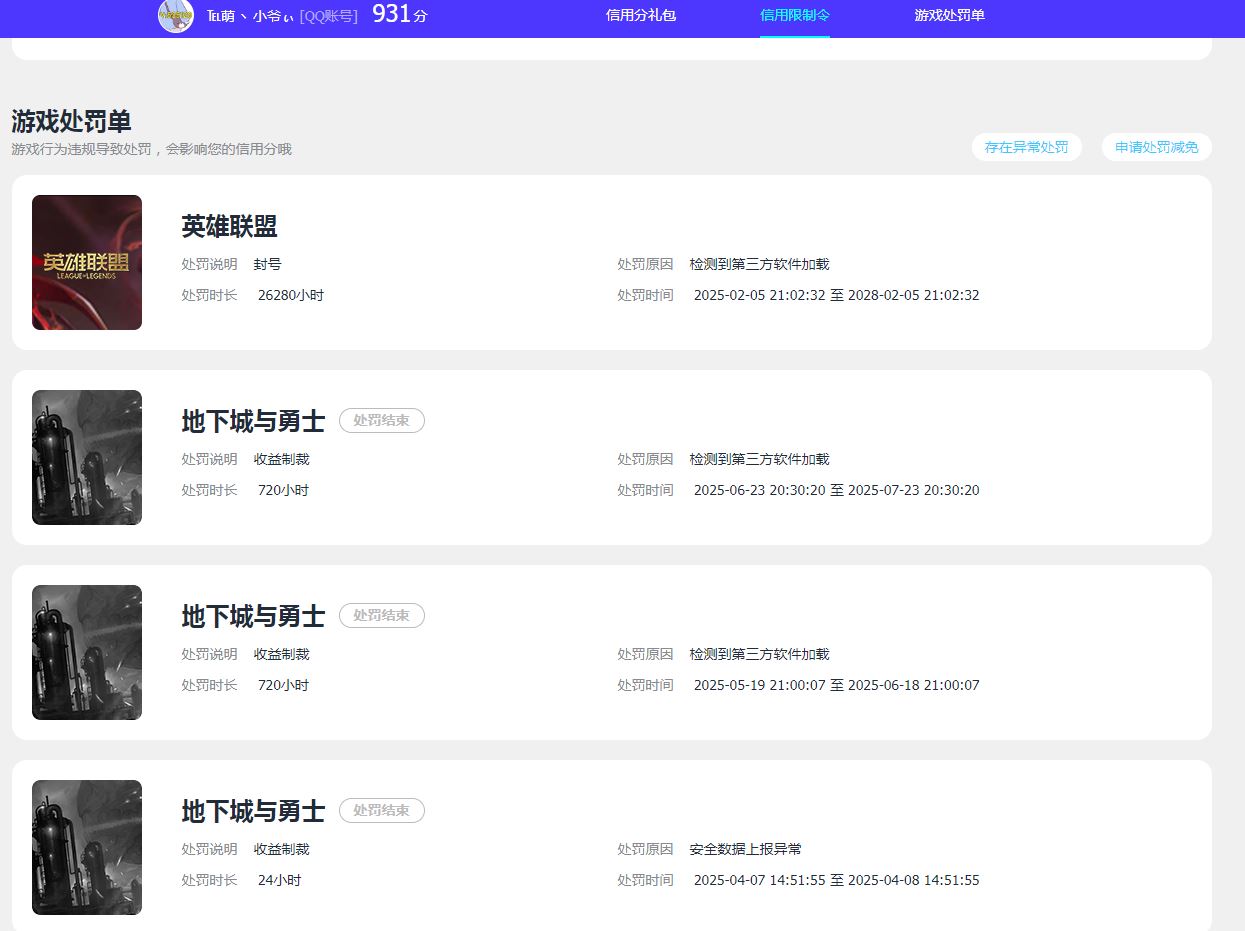
Task: Click the user avatar in the header
Action: [176, 16]
